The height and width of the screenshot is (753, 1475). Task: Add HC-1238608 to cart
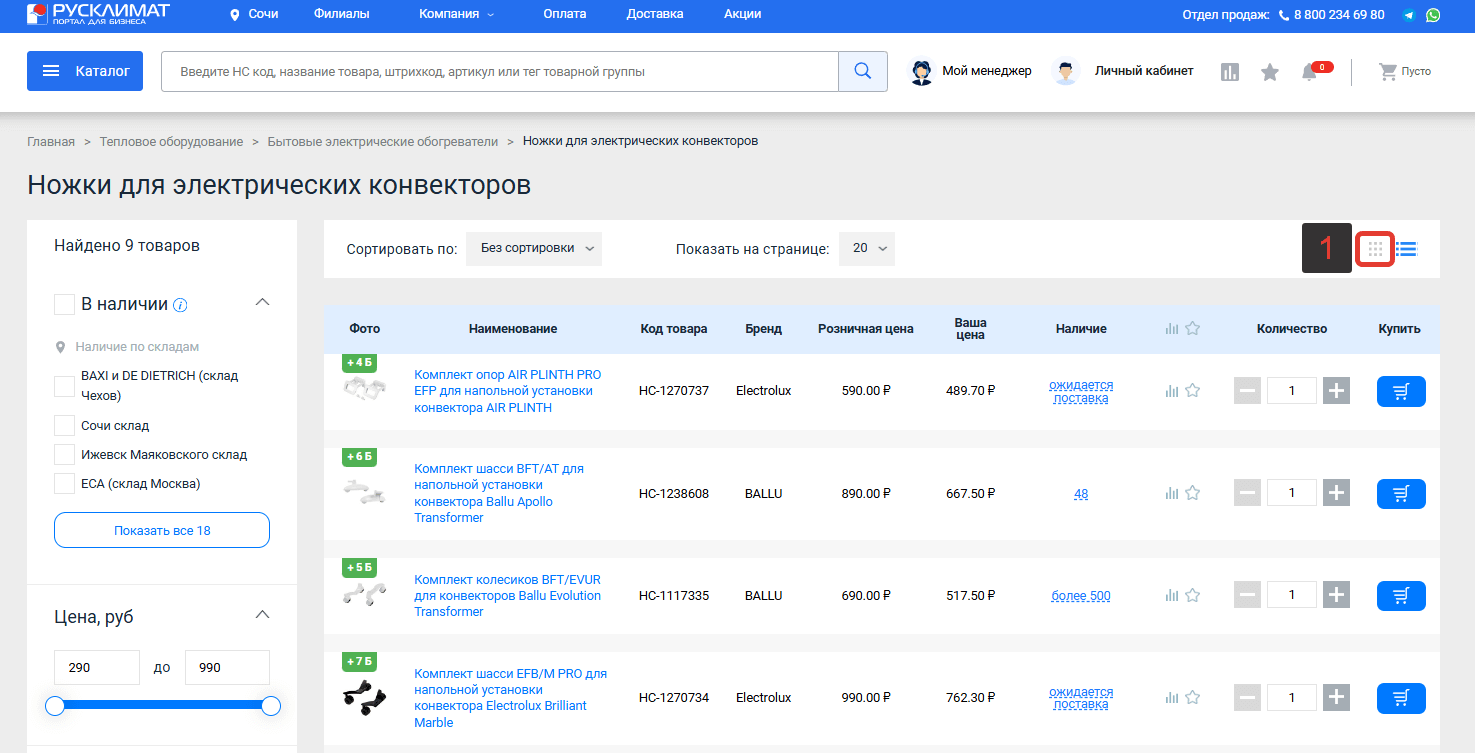click(1401, 493)
